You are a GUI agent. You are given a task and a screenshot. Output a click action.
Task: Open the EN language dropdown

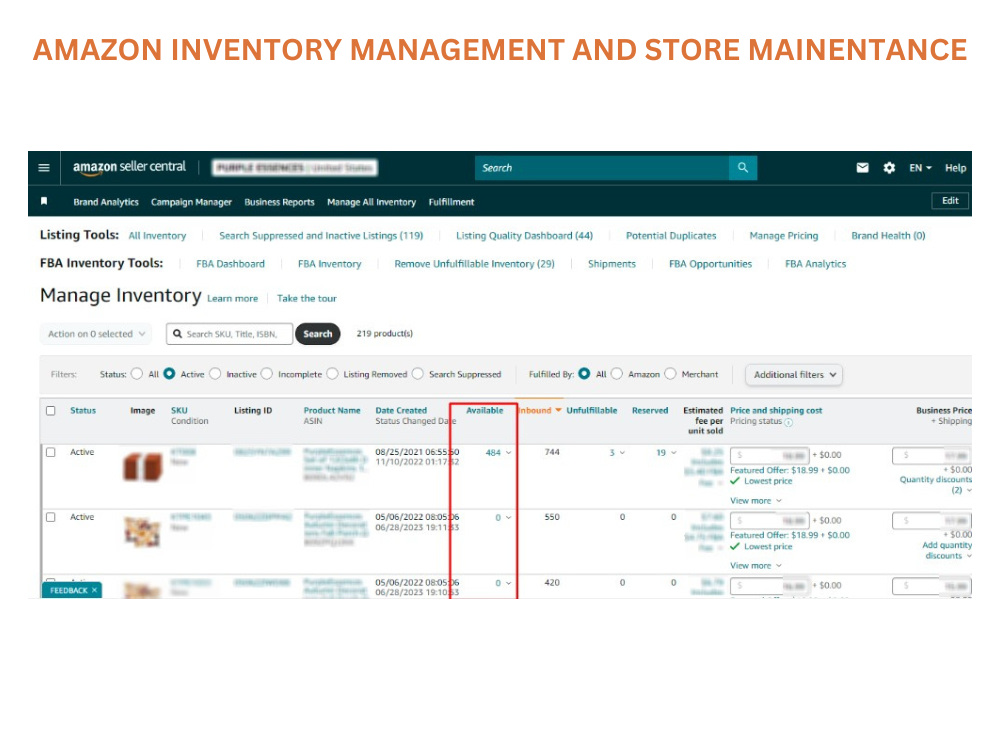(x=920, y=168)
